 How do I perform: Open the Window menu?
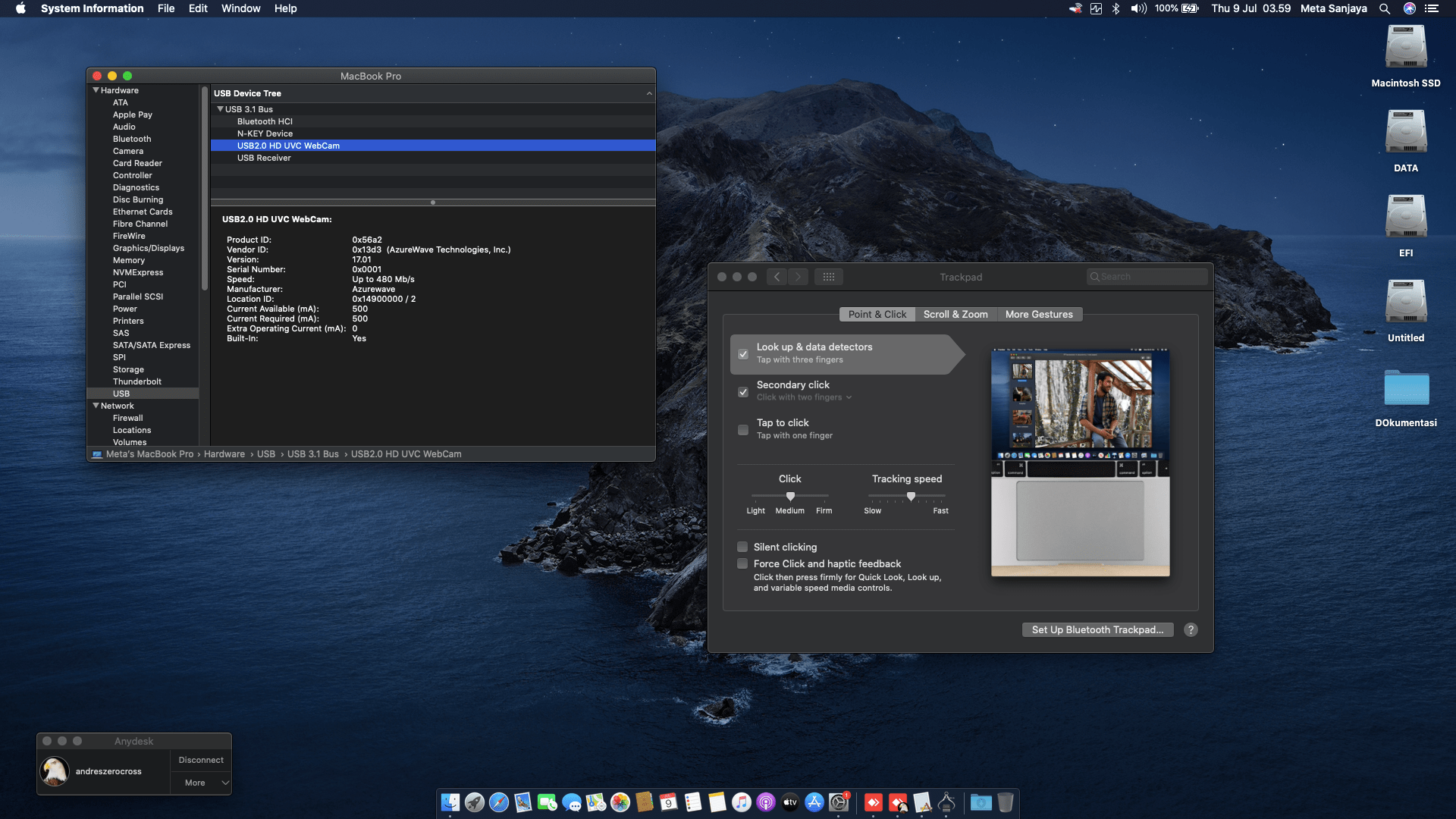click(240, 8)
